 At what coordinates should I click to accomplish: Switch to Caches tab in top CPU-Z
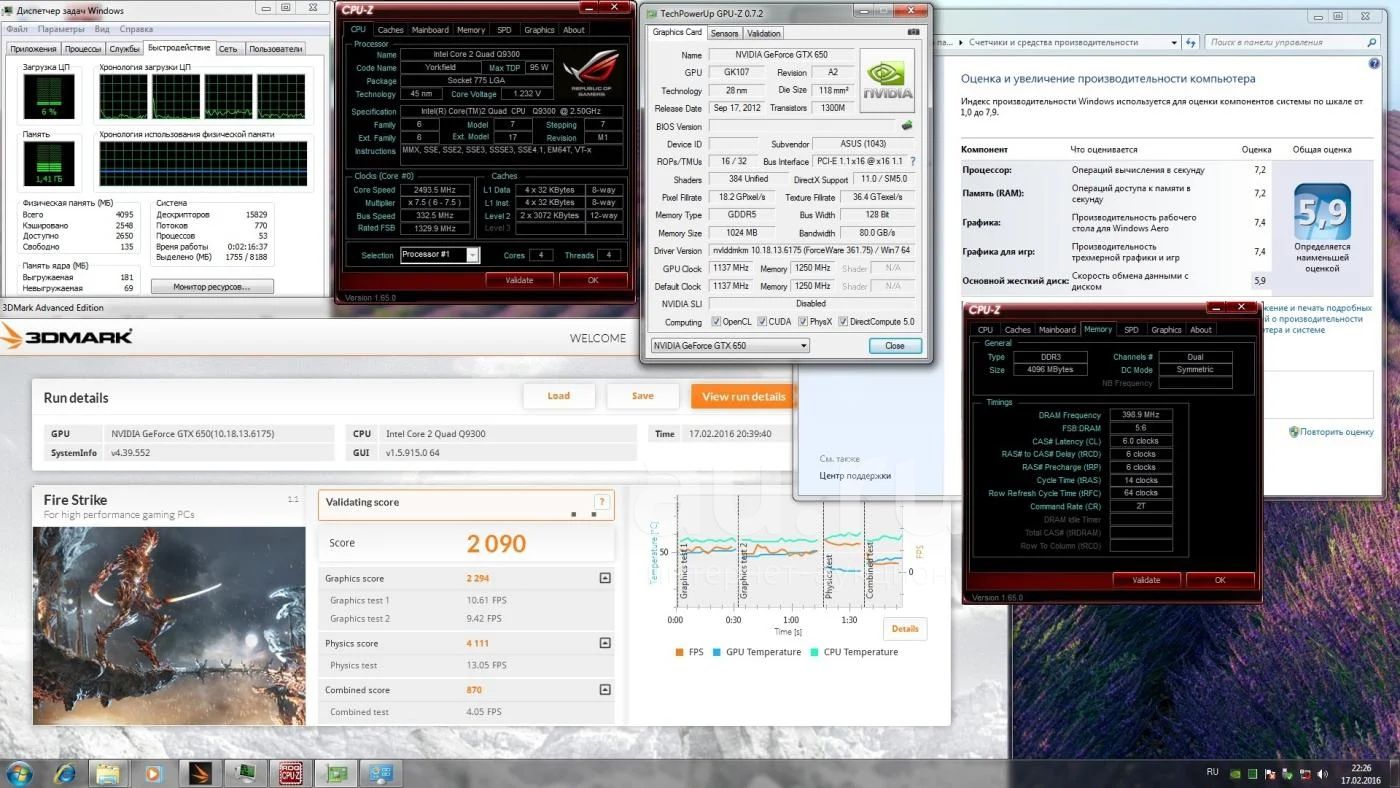pos(391,30)
